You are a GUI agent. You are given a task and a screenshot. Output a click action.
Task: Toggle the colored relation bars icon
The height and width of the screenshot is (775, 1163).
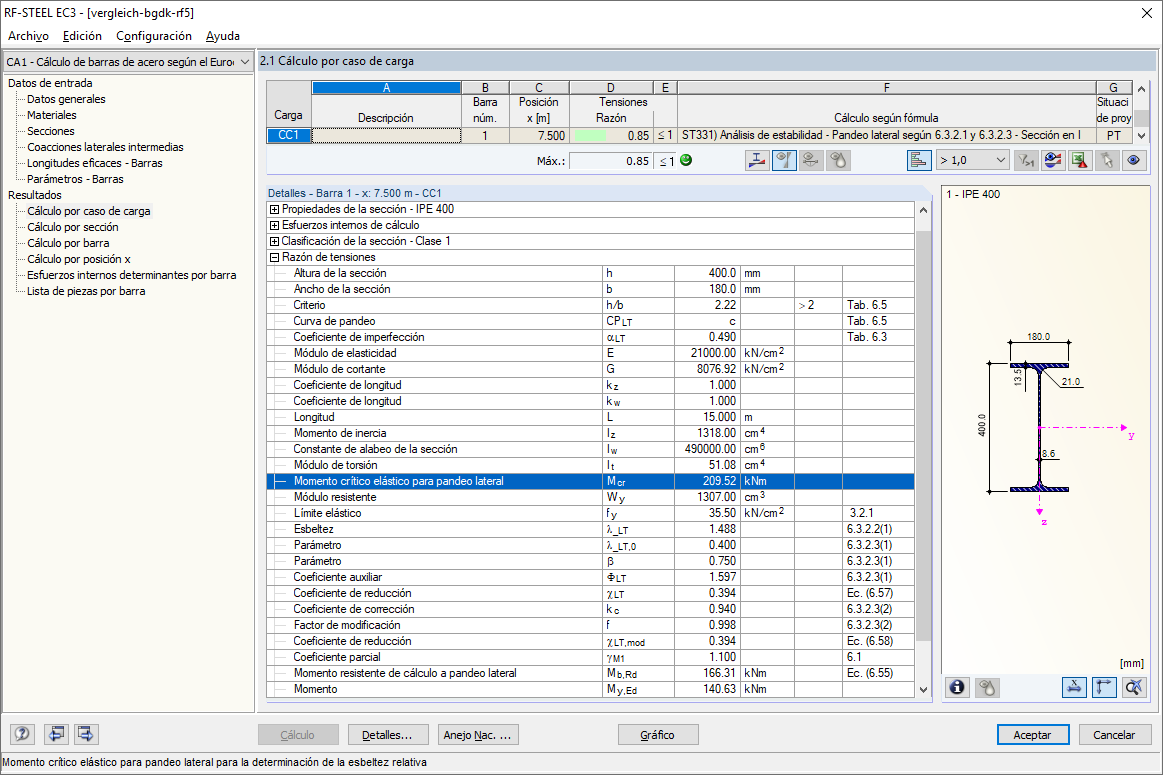(918, 160)
